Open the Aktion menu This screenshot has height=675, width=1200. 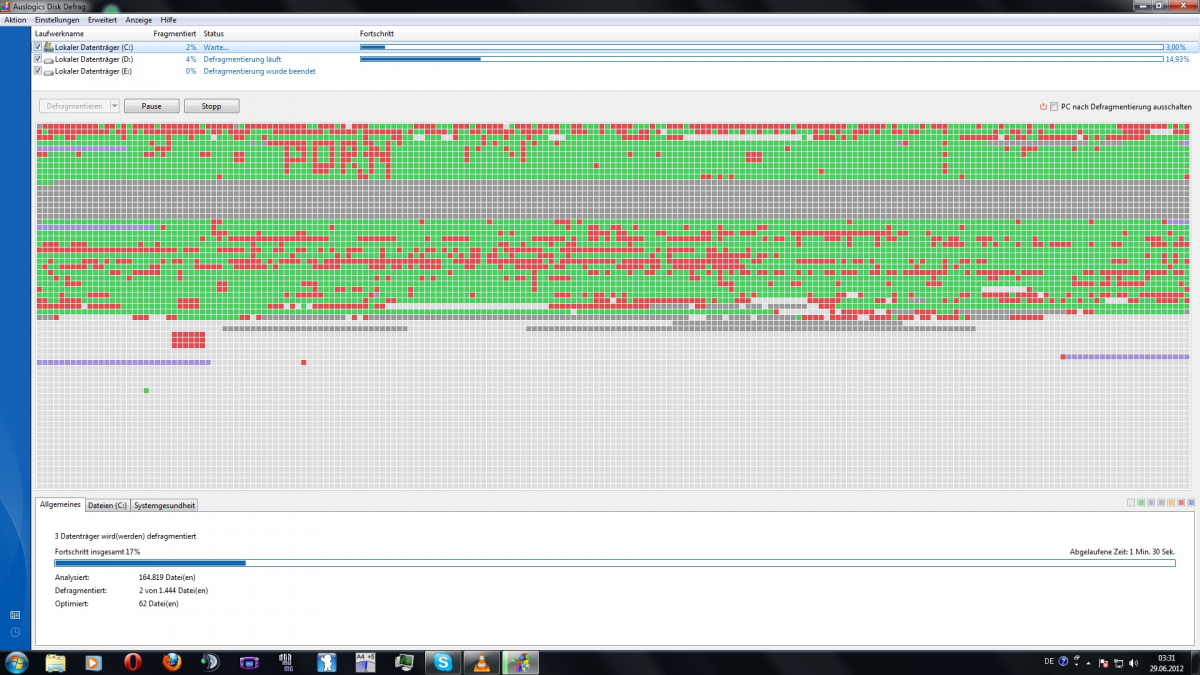point(15,20)
